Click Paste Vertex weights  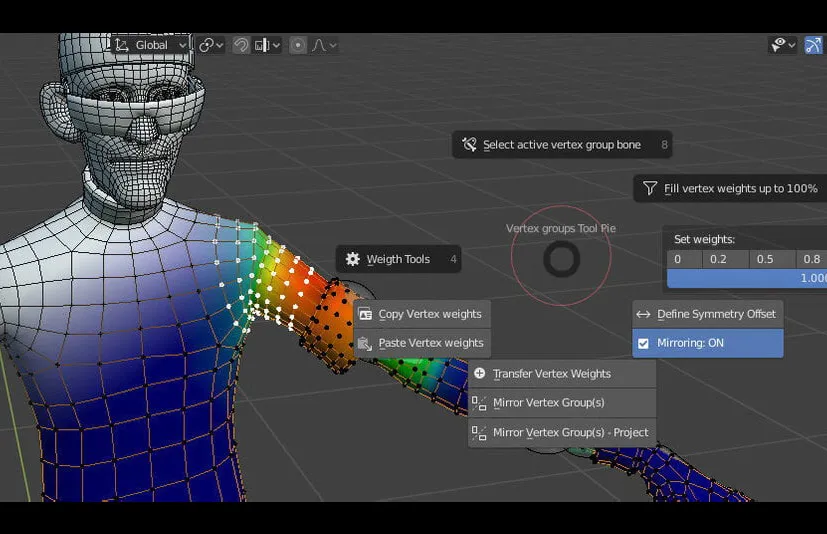(x=422, y=343)
